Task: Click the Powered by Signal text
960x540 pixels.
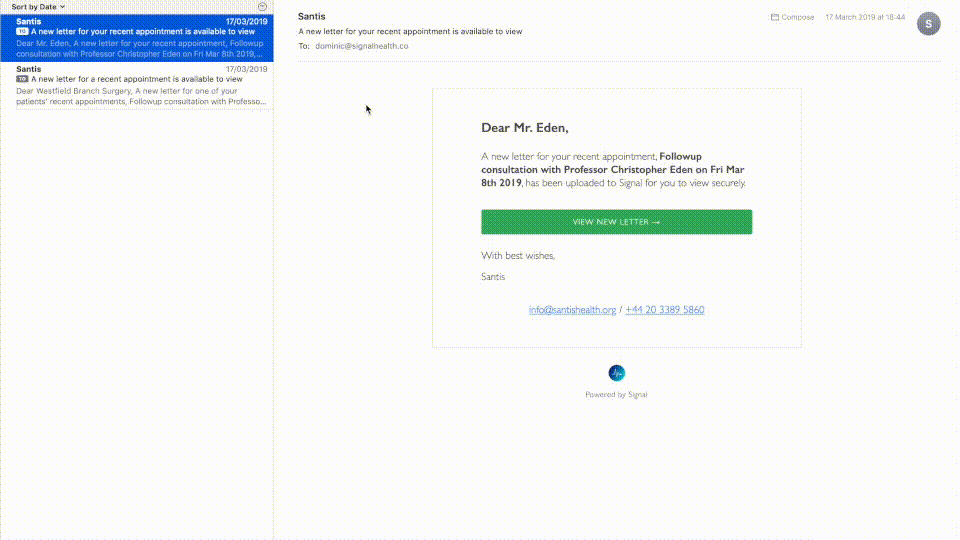Action: tap(617, 395)
